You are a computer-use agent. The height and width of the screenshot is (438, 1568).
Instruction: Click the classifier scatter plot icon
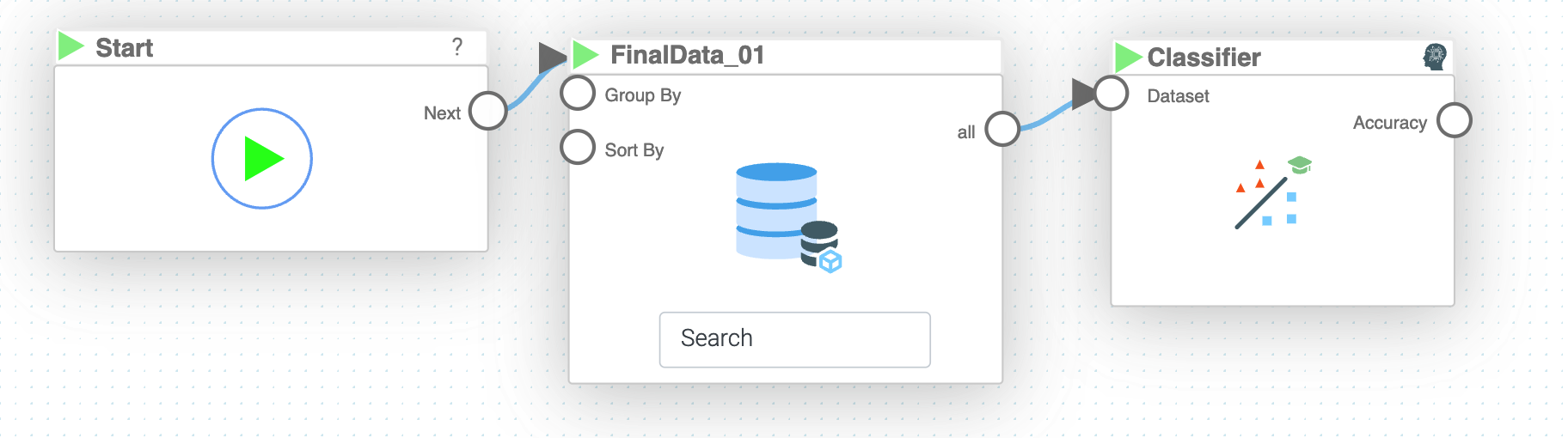pos(1272,193)
